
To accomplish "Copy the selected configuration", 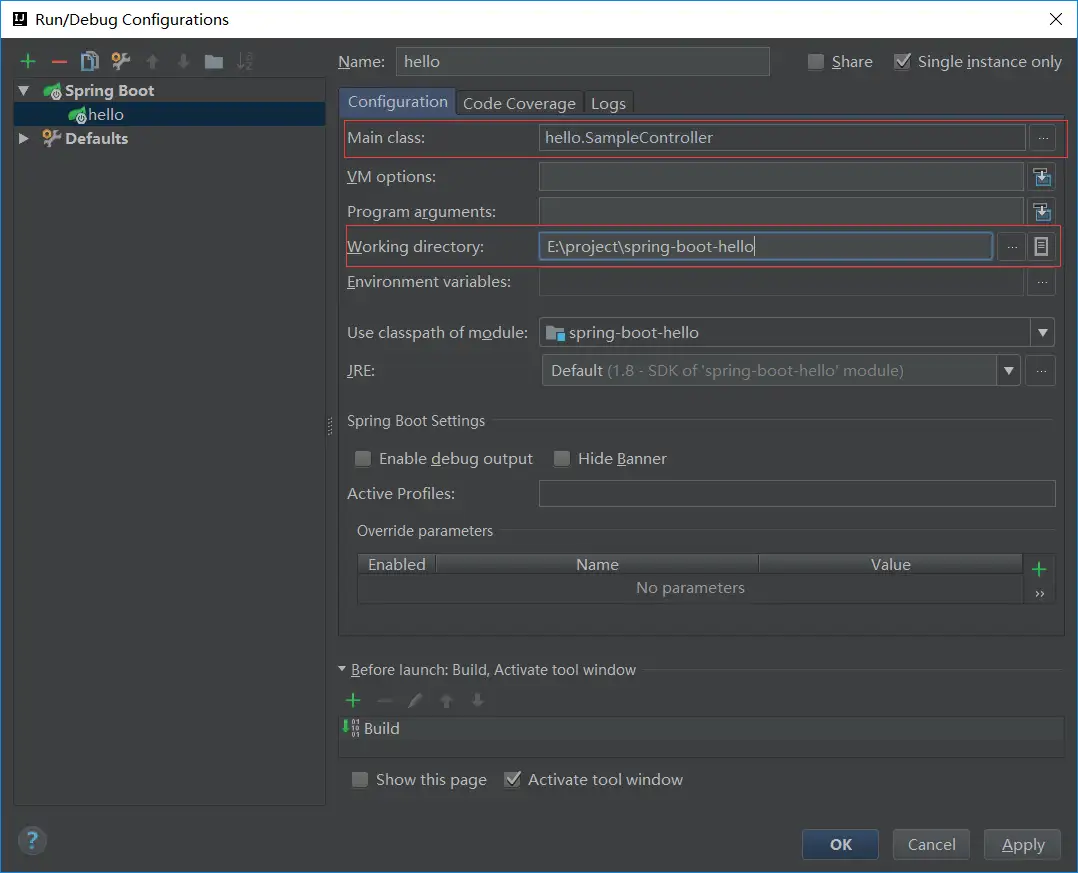I will [x=90, y=62].
